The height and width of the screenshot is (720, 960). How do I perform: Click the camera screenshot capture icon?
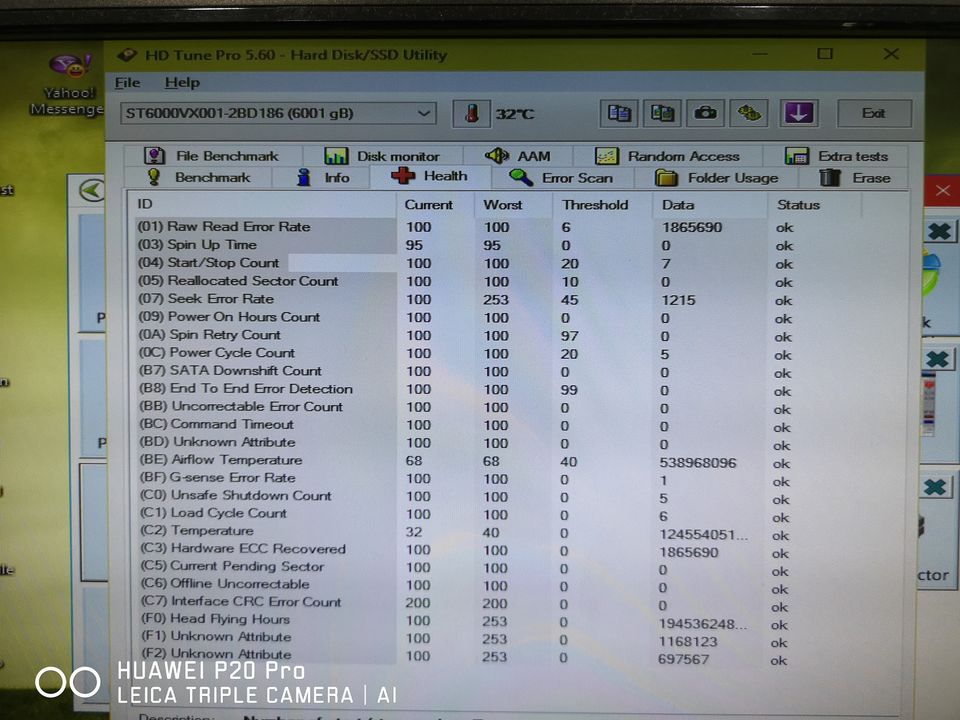[705, 112]
